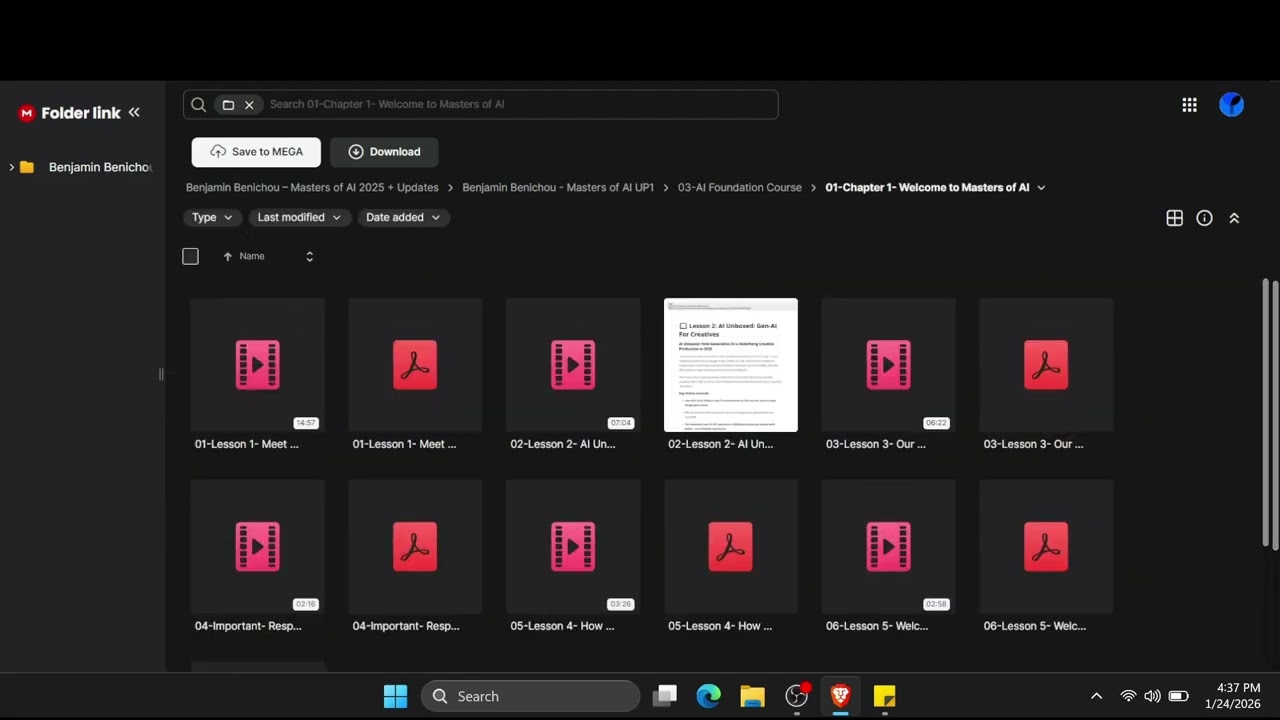Viewport: 1280px width, 720px height.
Task: Open the 05-Lesson 4- How video file
Action: [573, 547]
